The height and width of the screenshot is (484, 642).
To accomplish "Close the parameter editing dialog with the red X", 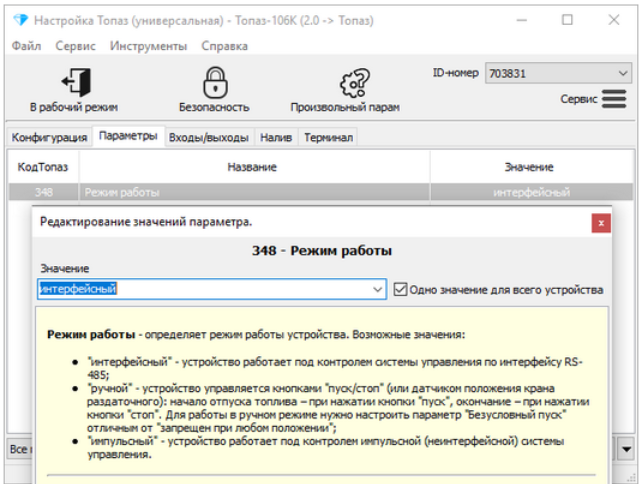I will click(601, 223).
